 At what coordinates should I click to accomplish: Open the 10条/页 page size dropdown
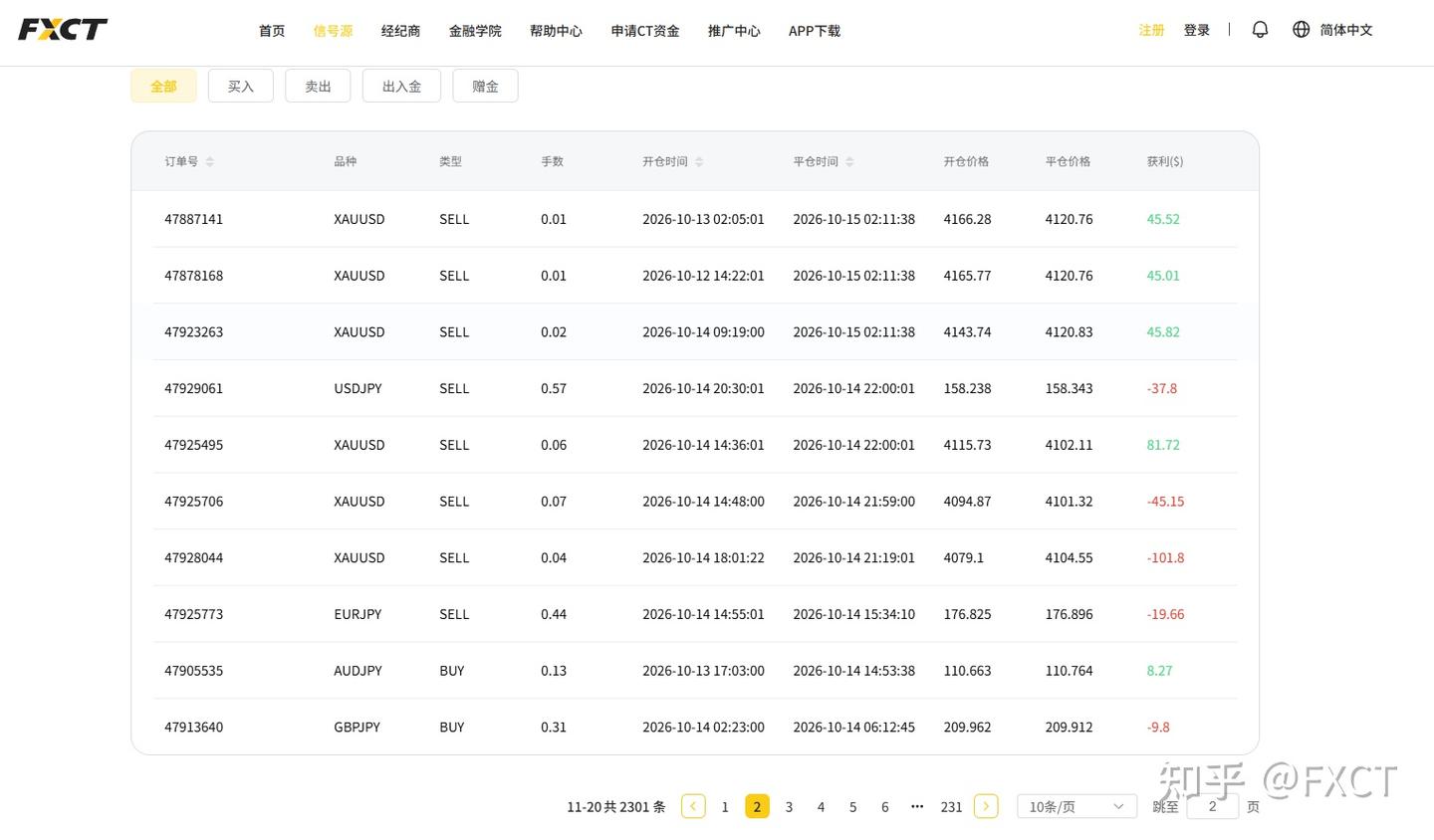1076,806
